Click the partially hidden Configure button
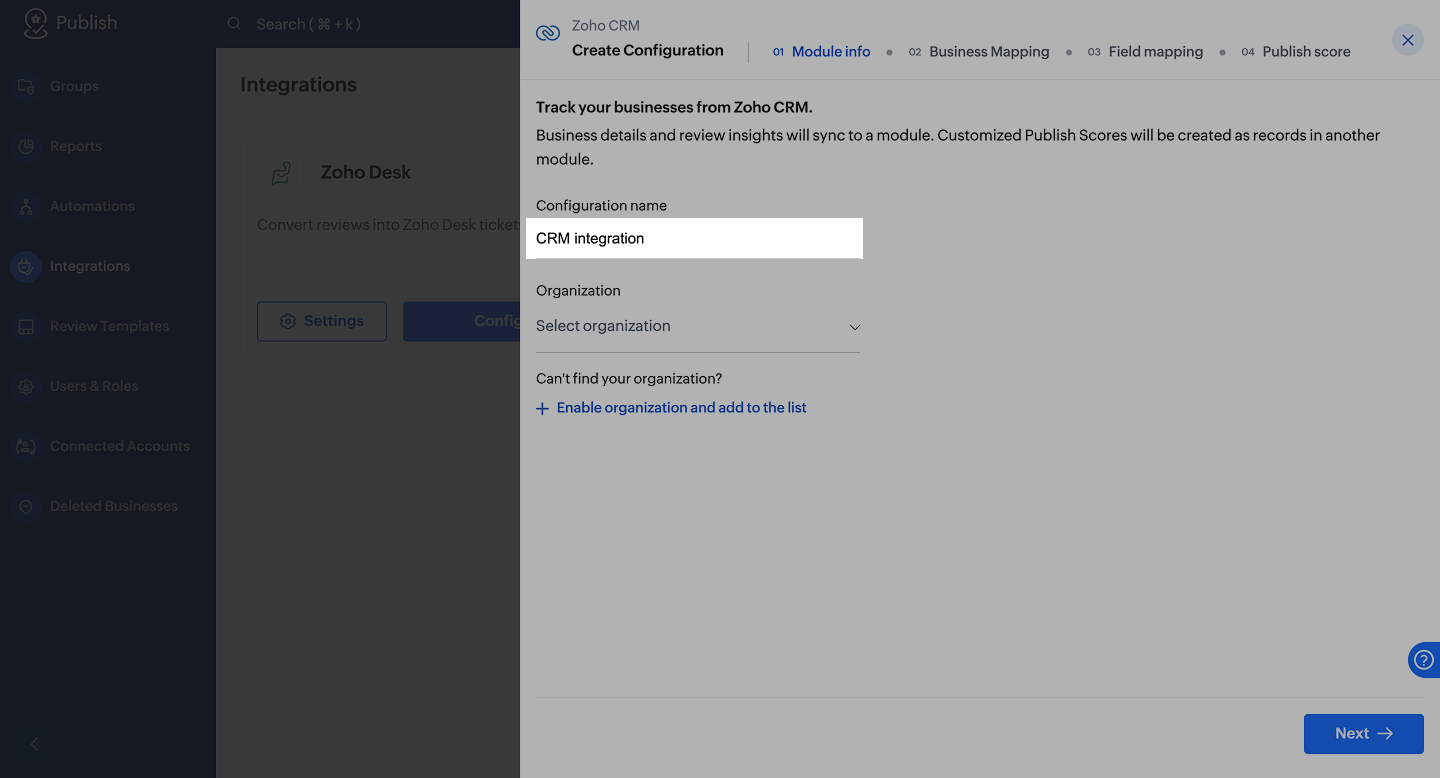 (x=462, y=321)
